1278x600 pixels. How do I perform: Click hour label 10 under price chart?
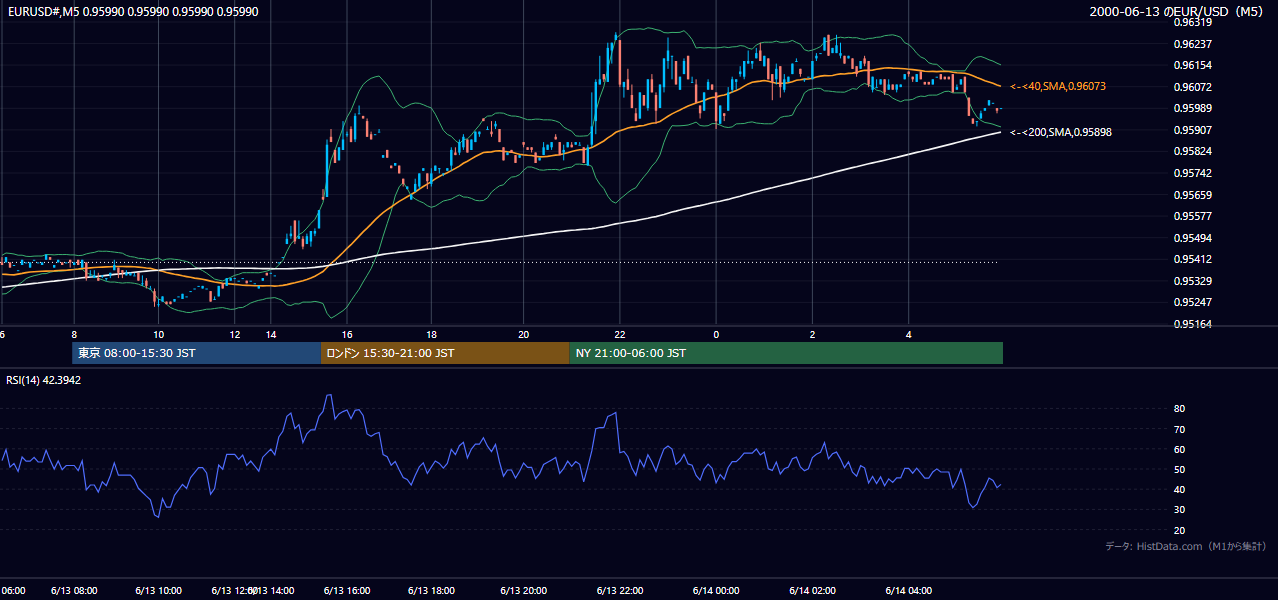click(x=158, y=334)
